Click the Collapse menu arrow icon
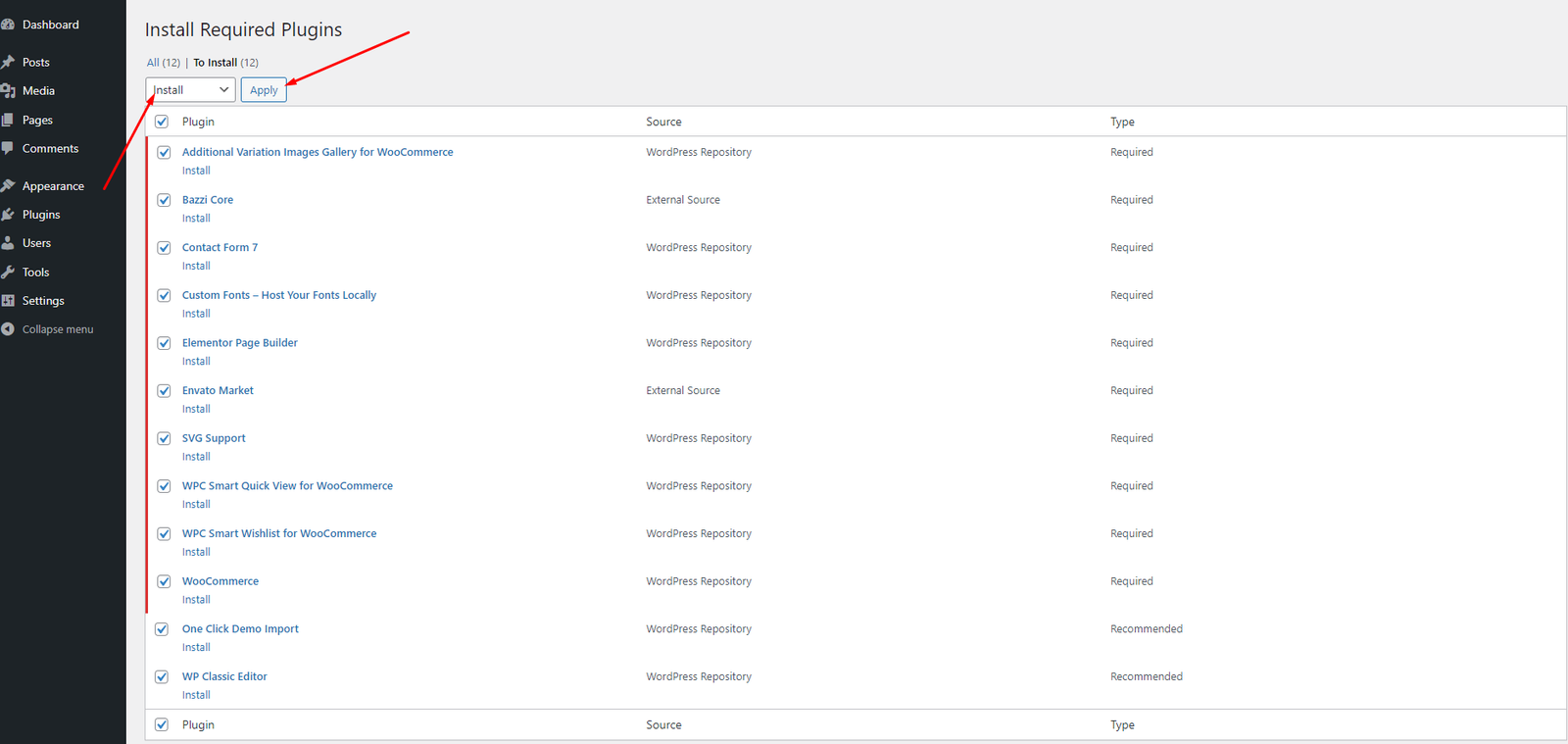The width and height of the screenshot is (1568, 744). tap(8, 329)
